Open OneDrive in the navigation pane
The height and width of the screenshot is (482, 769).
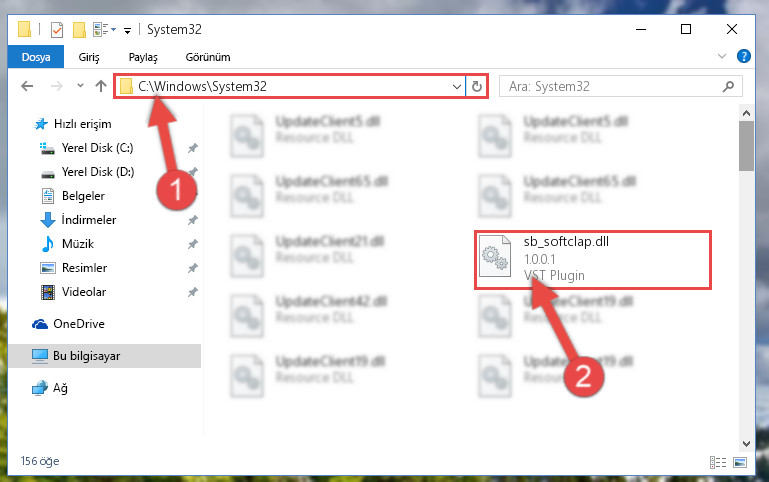69,324
